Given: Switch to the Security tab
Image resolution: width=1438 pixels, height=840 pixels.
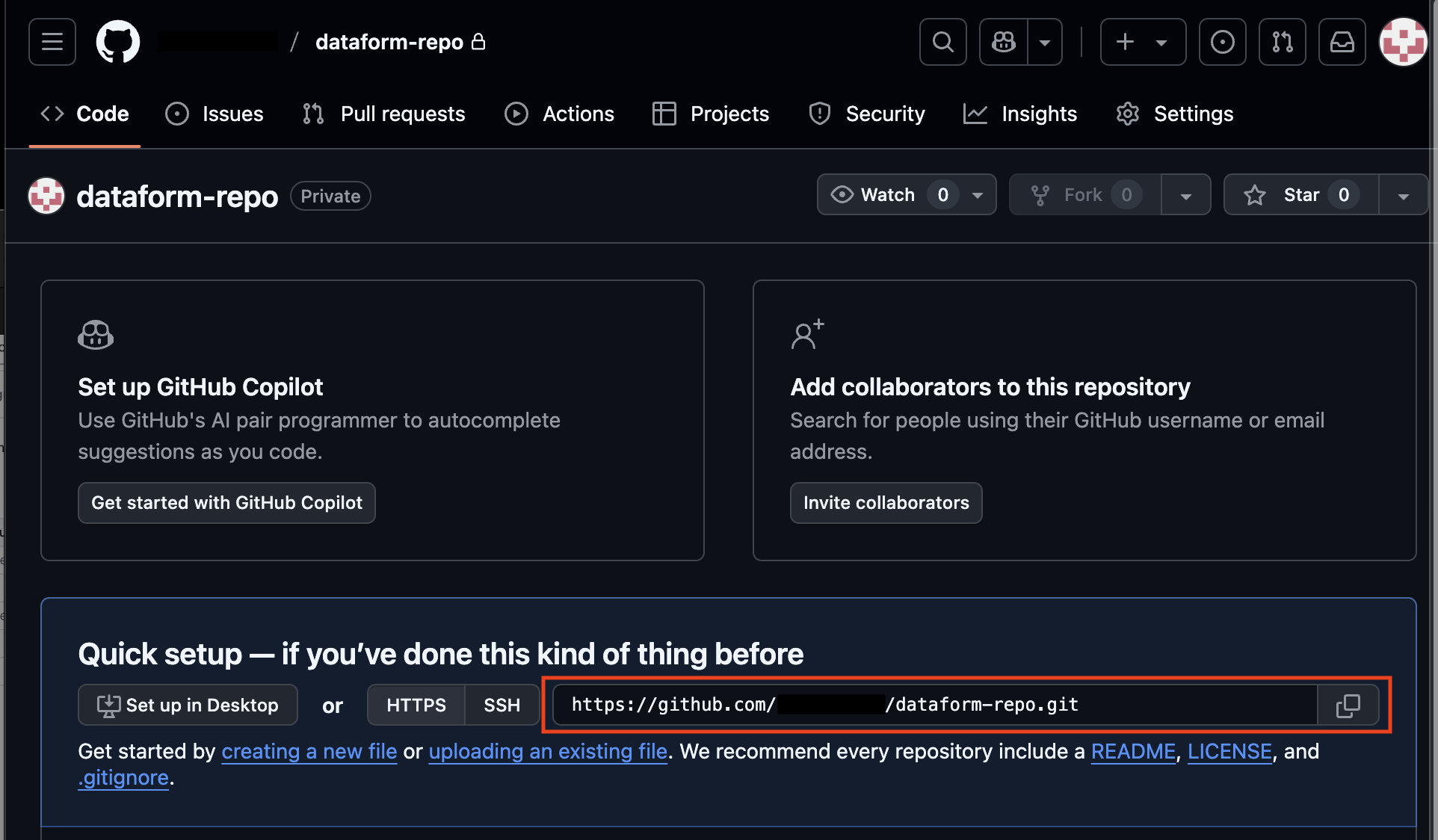Looking at the screenshot, I should pos(867,114).
